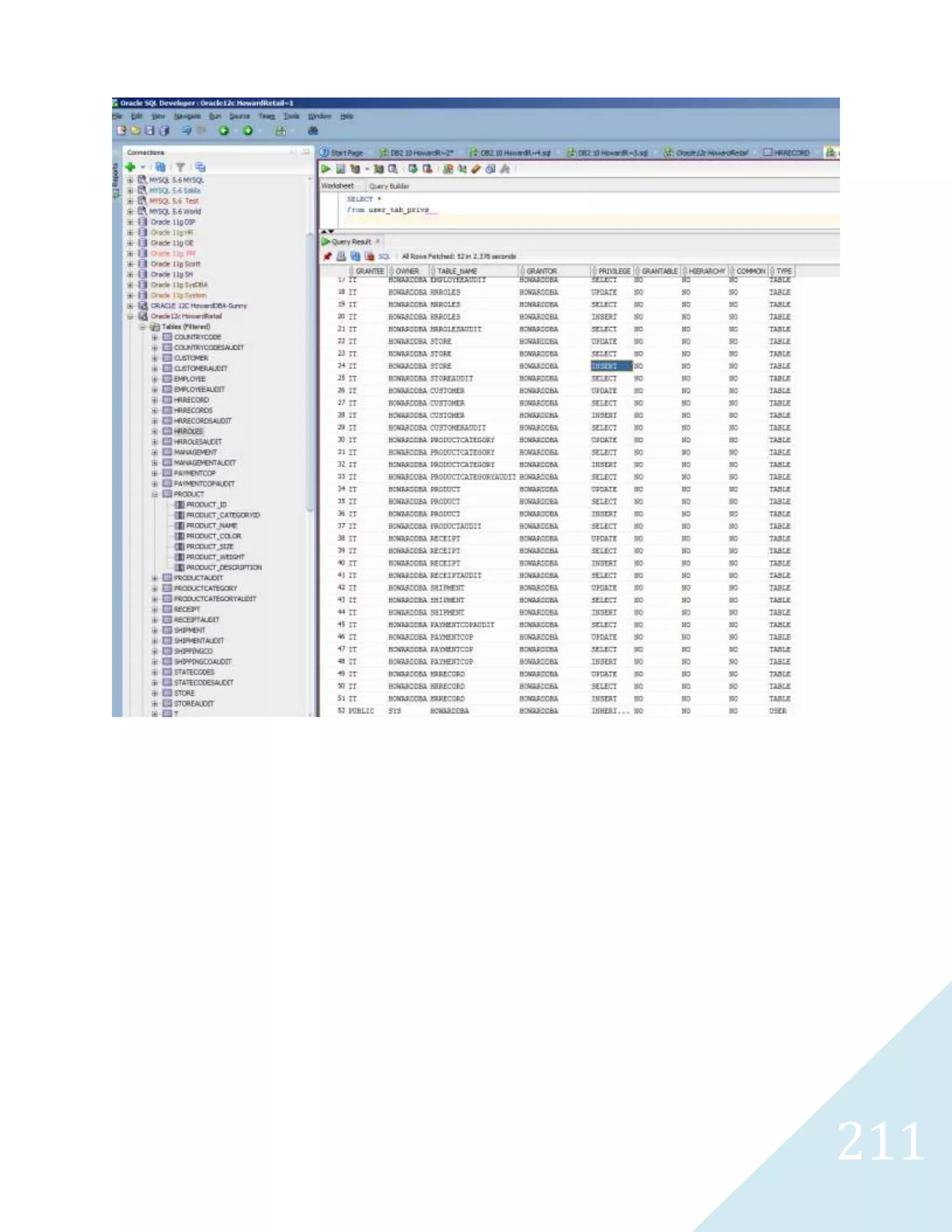The image size is (952, 1232).
Task: Collapse the PRODUCT table node
Action: coord(154,494)
